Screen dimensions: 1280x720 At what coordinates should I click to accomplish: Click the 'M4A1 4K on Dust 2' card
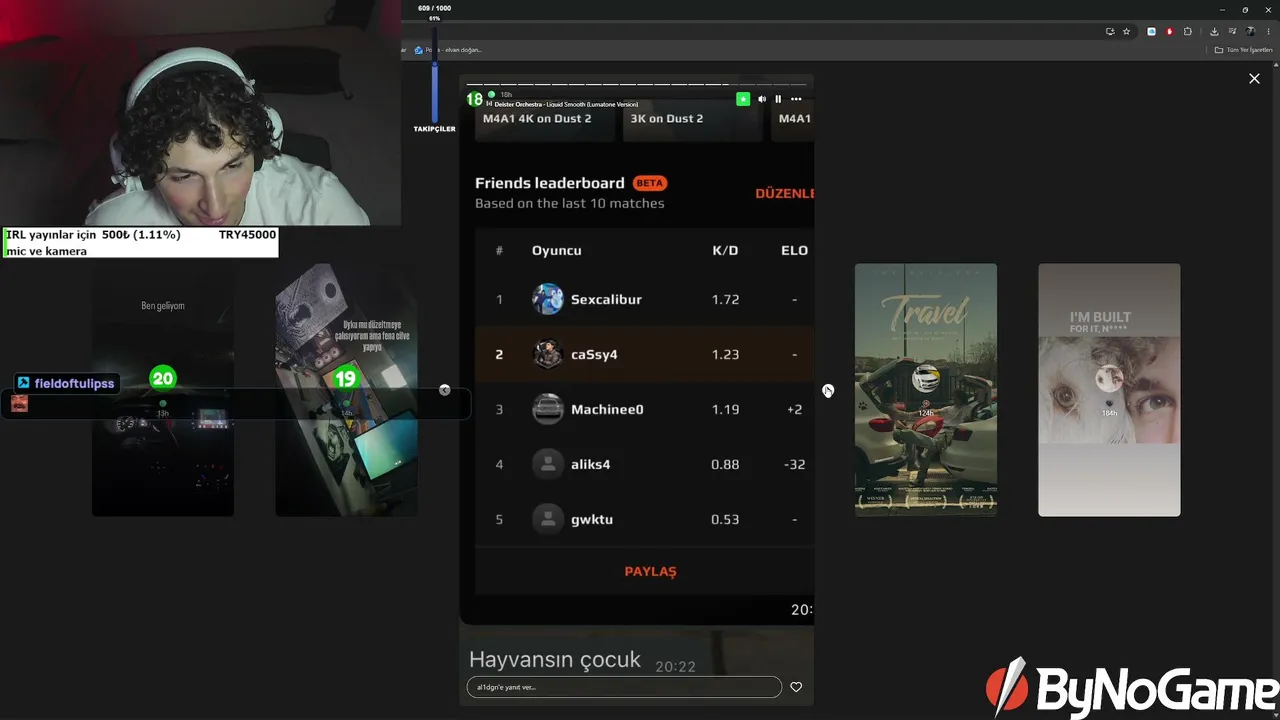pyautogui.click(x=545, y=120)
